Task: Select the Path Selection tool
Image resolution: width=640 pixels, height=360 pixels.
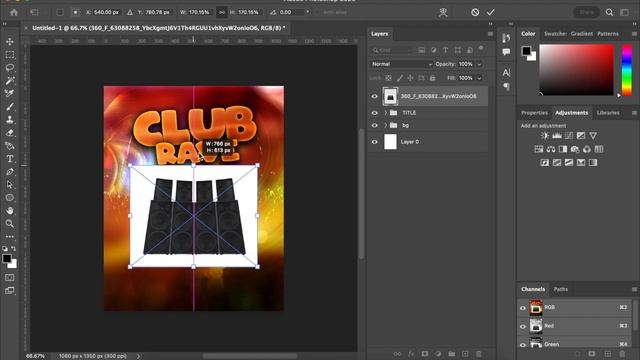Action: pyautogui.click(x=10, y=185)
